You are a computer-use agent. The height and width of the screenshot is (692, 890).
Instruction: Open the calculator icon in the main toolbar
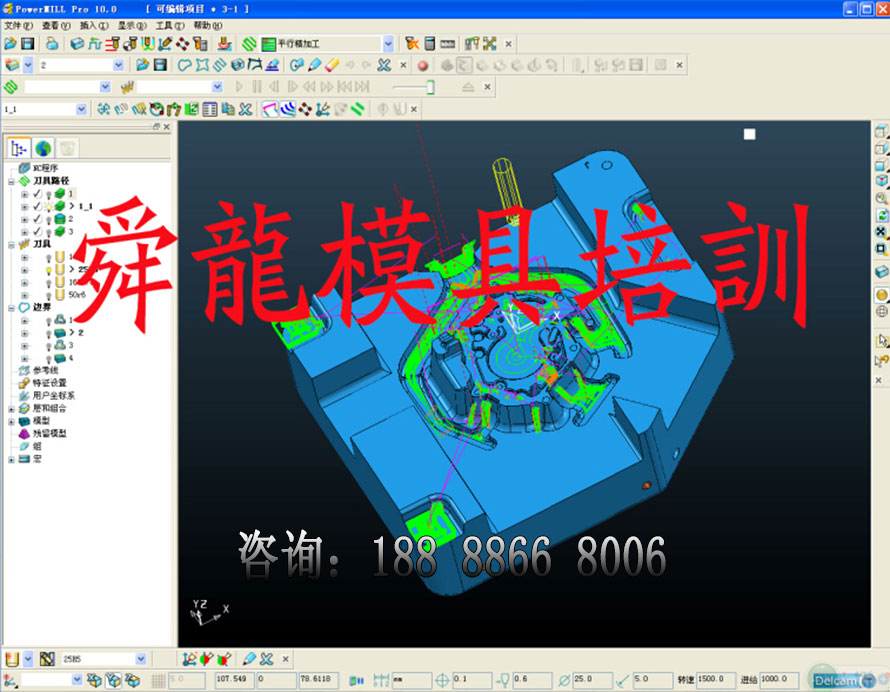tap(429, 44)
